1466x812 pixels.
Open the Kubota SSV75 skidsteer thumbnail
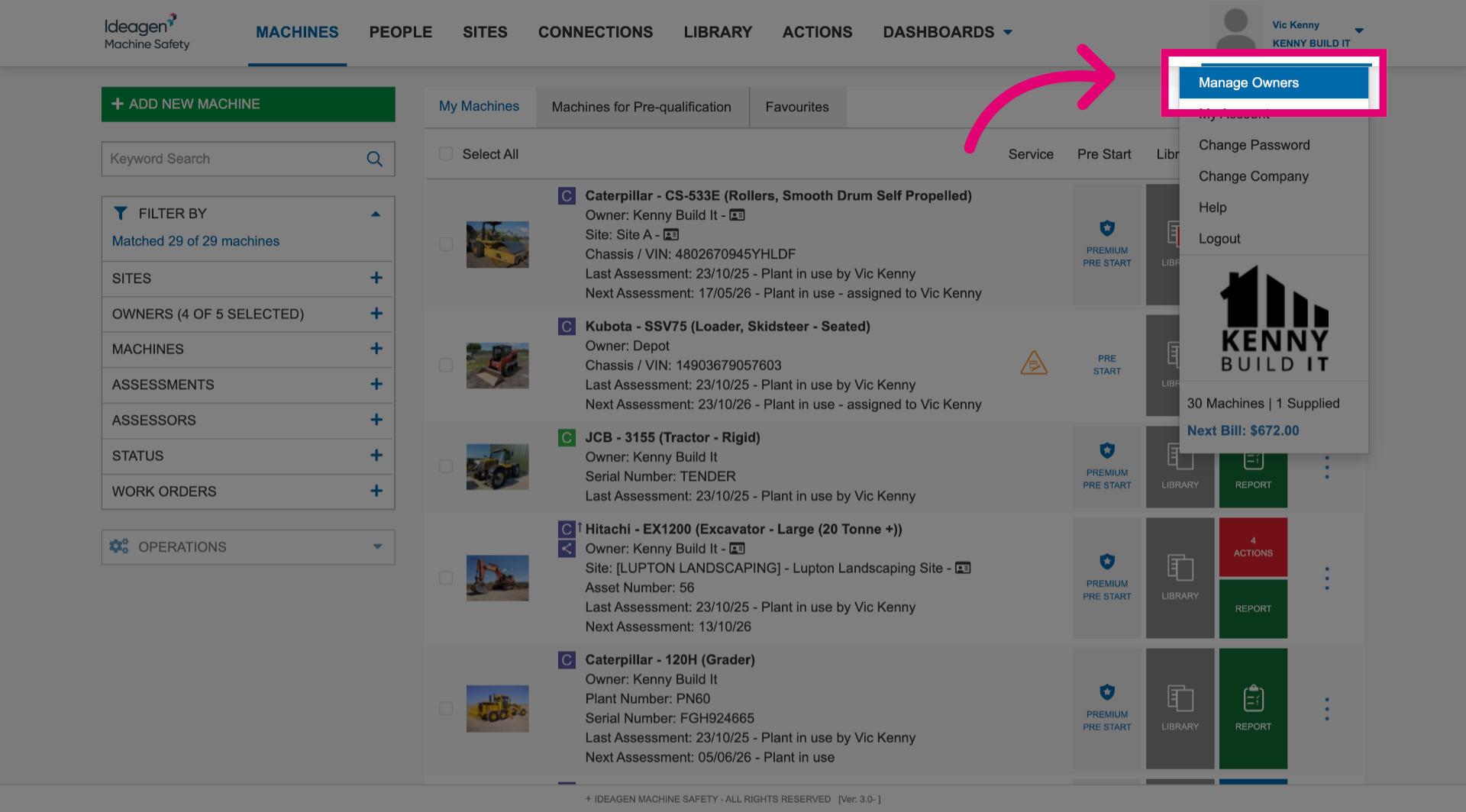tap(498, 365)
